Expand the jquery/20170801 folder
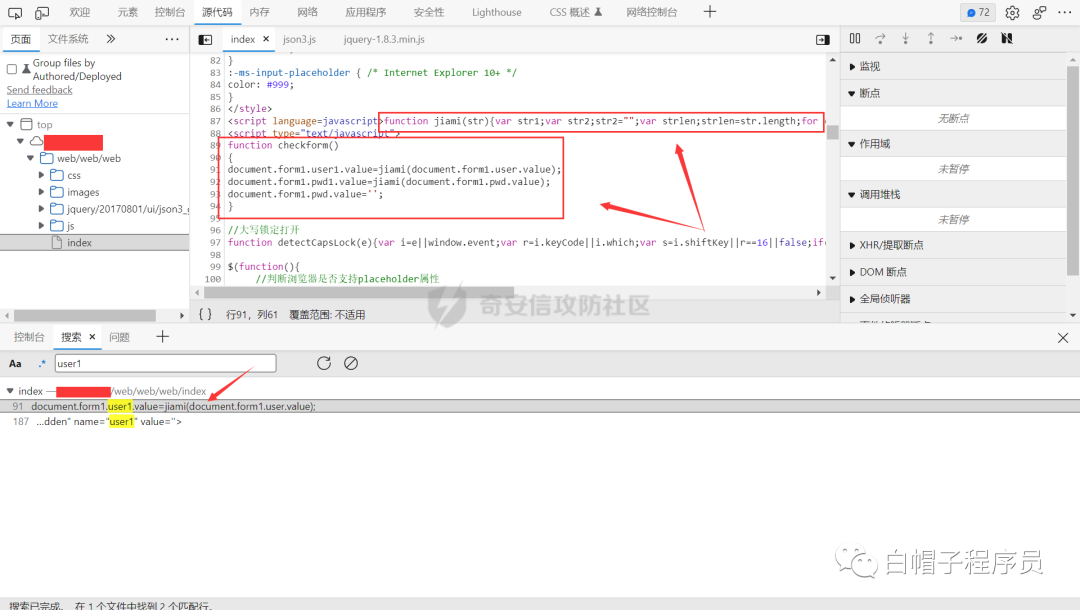The image size is (1080, 610). [41, 209]
